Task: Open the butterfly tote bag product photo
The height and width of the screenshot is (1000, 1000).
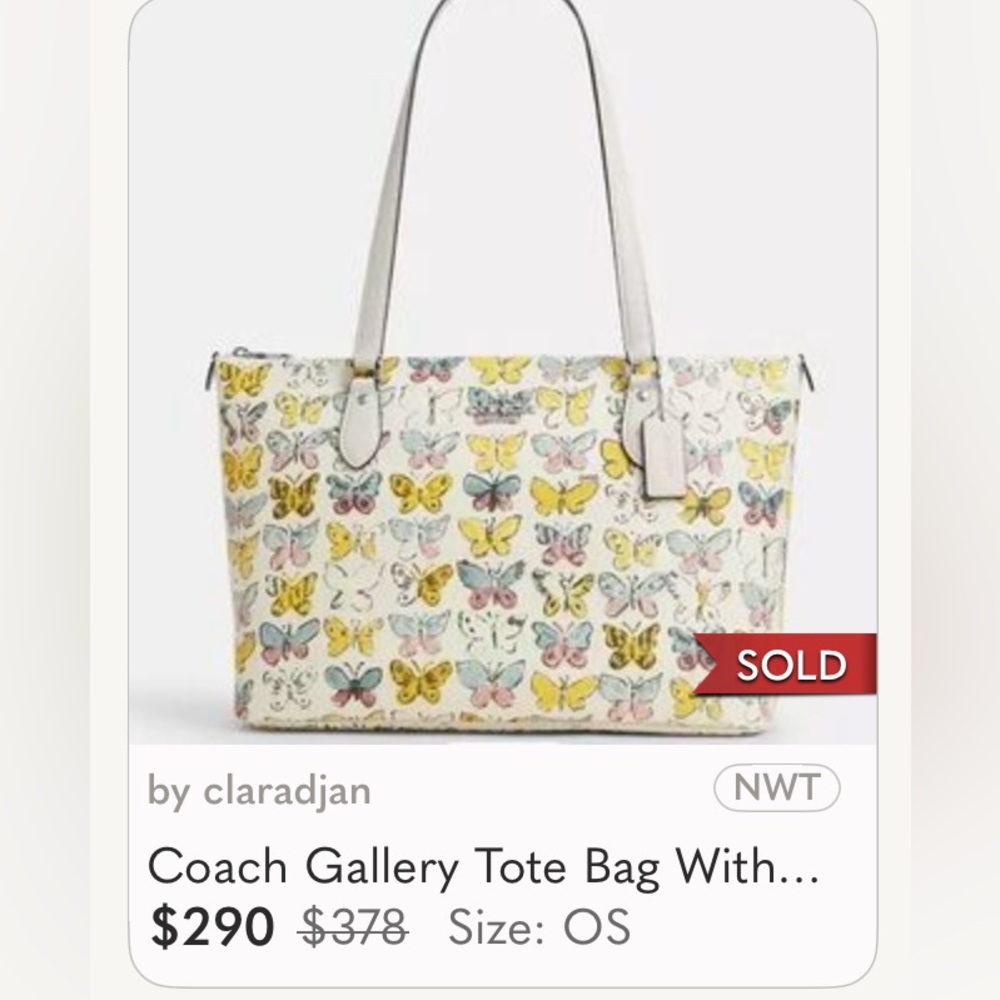Action: [503, 372]
